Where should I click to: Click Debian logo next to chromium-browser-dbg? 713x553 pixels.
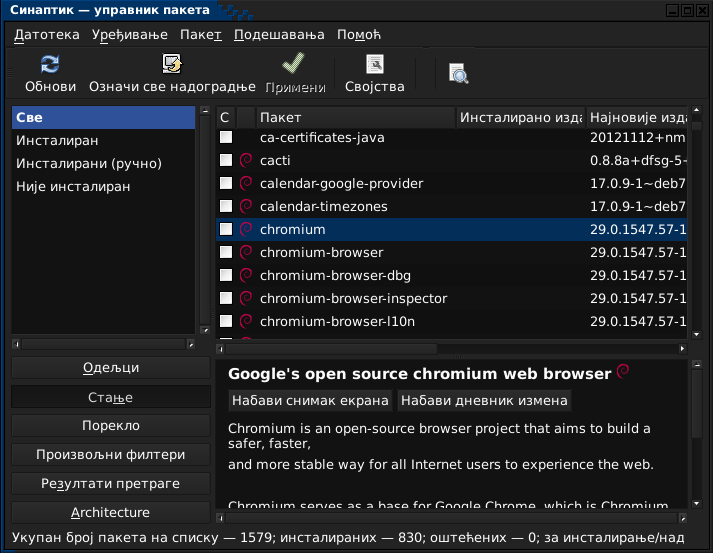[246, 275]
